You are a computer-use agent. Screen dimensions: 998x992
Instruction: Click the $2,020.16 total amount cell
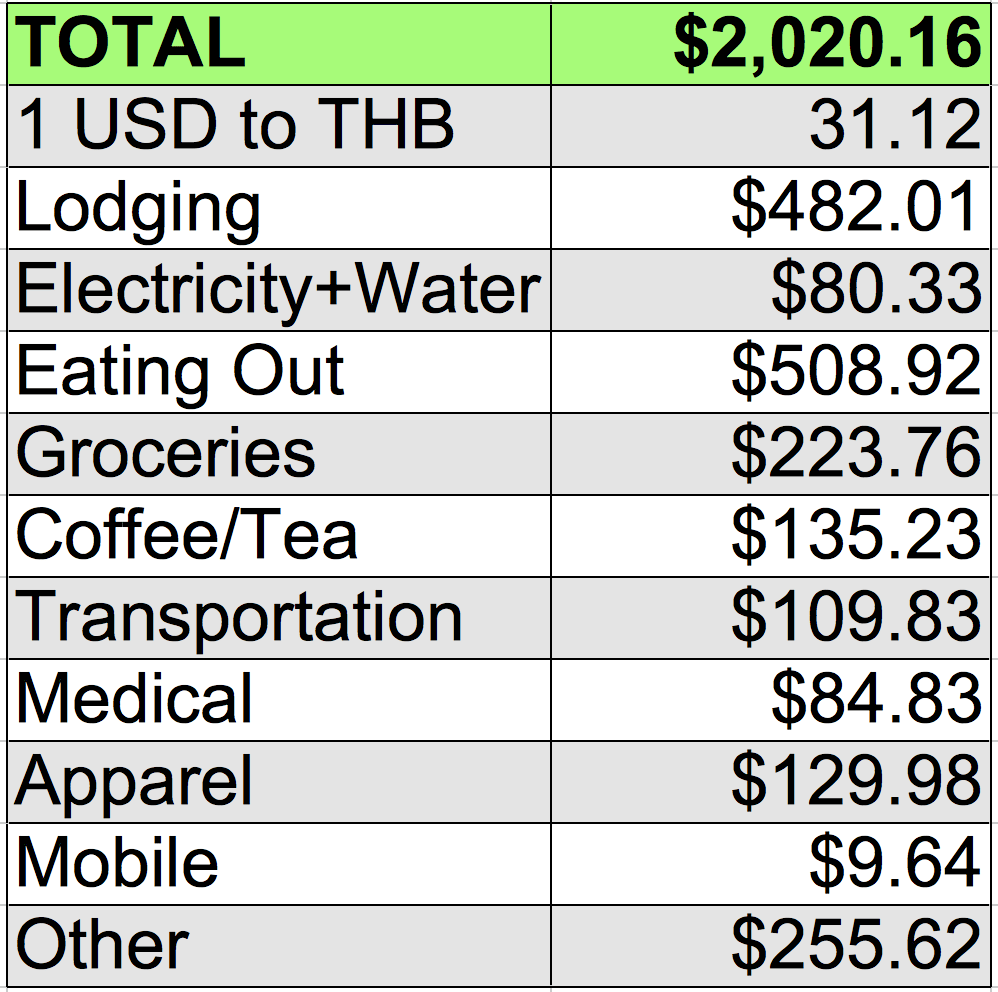[x=768, y=44]
